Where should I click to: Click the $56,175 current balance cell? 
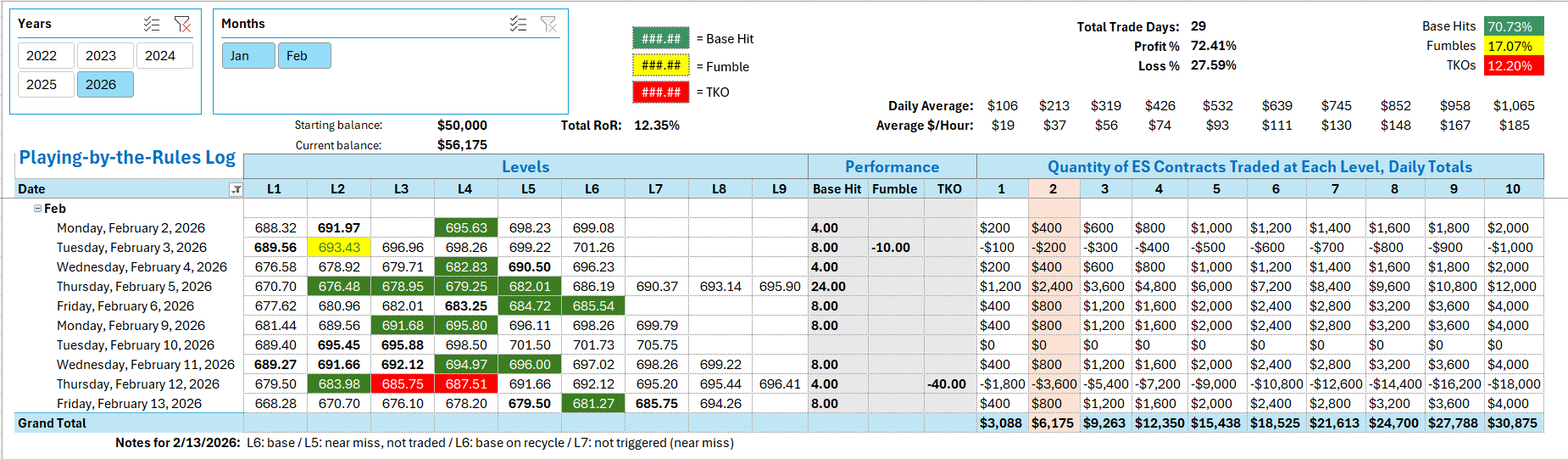click(462, 145)
